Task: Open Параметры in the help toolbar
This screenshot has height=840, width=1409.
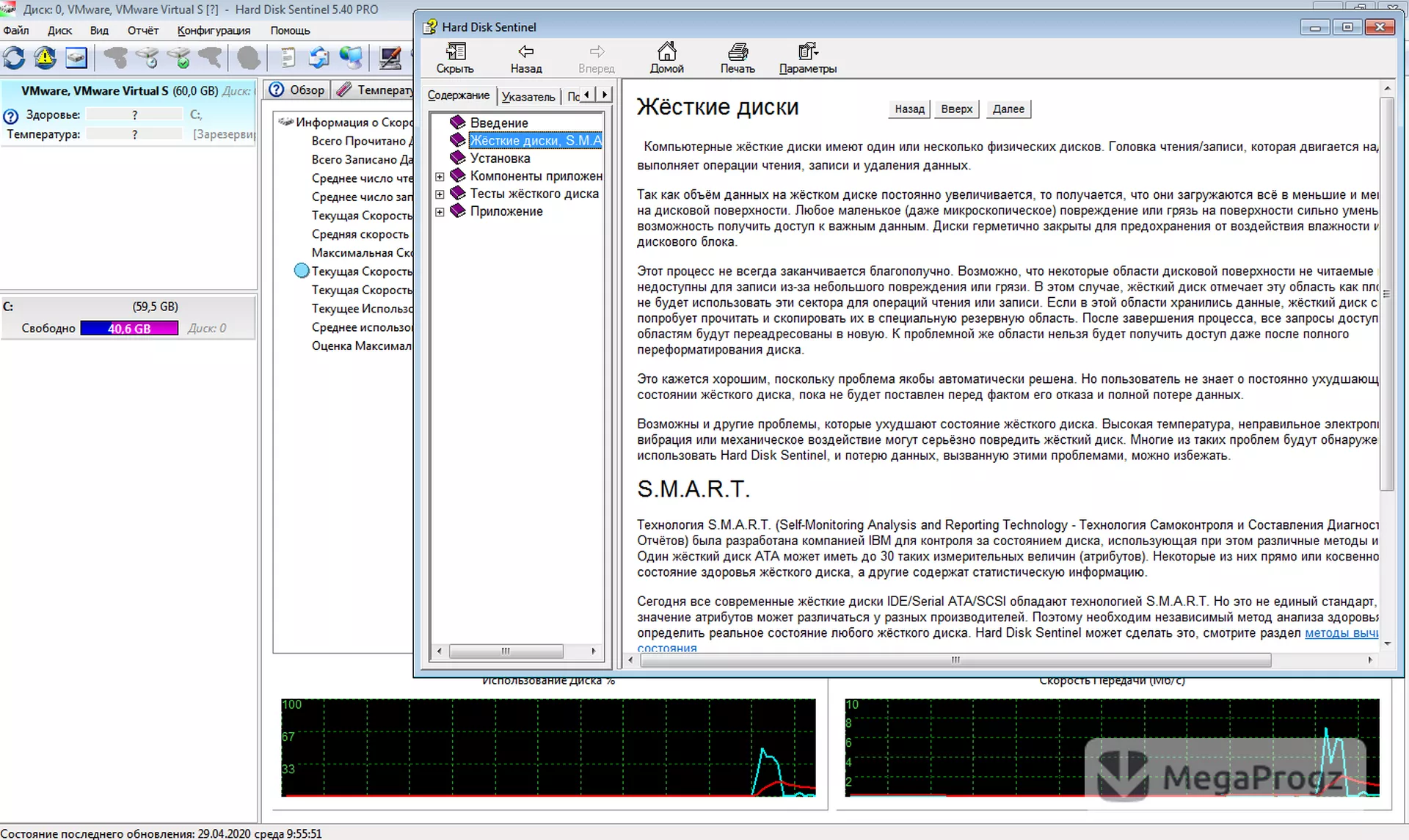Action: (x=807, y=58)
